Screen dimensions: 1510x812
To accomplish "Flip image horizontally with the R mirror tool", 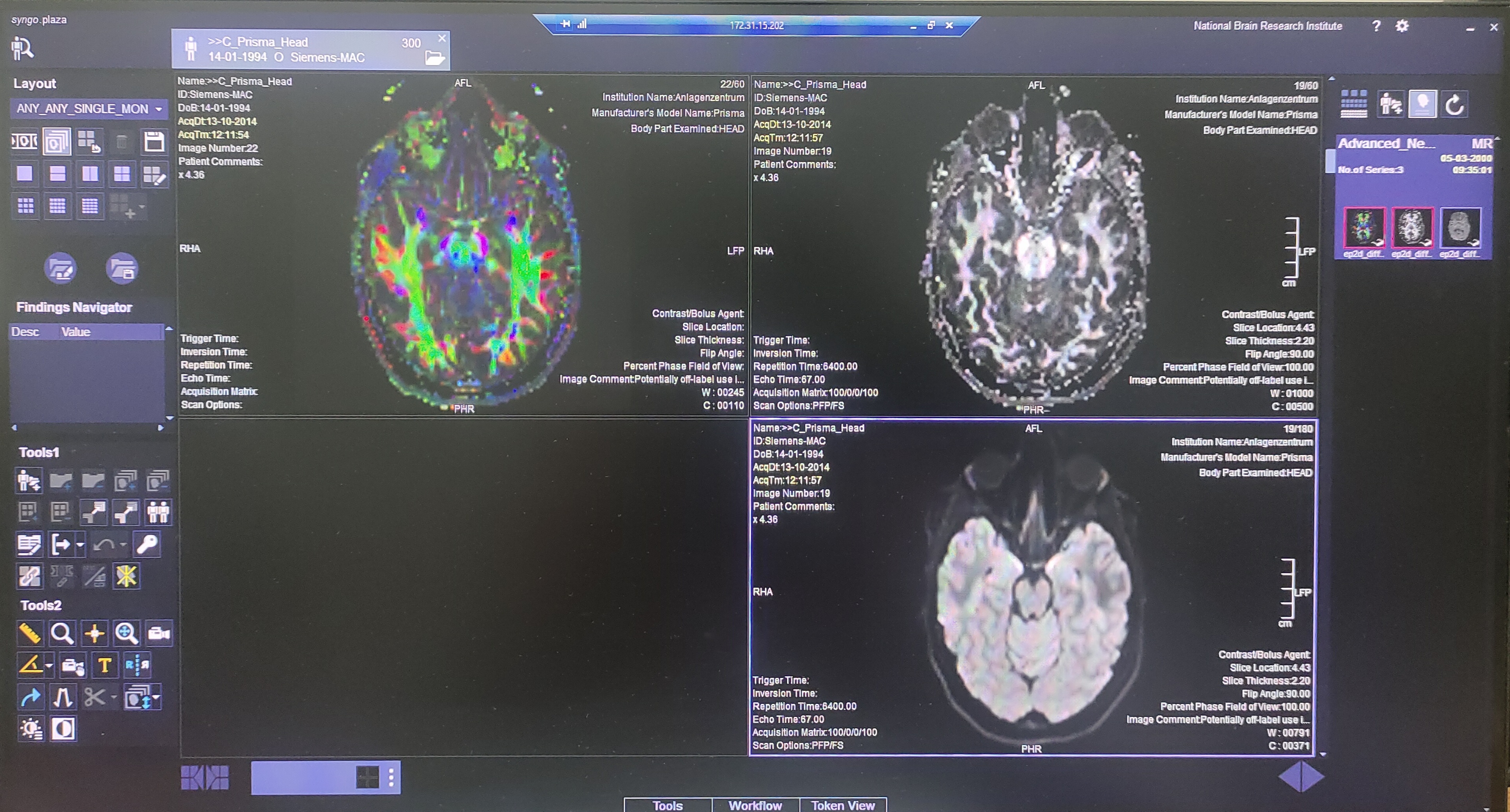I will click(x=137, y=665).
